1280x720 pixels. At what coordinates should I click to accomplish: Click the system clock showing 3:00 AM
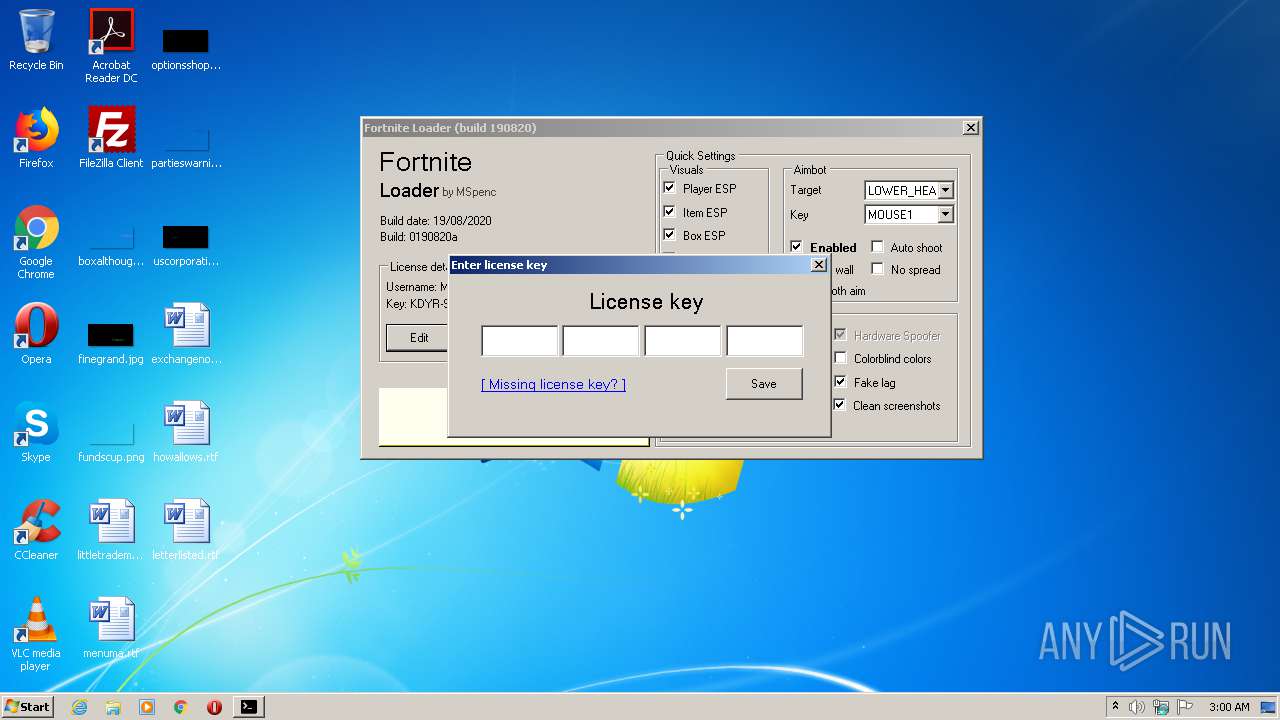1229,707
